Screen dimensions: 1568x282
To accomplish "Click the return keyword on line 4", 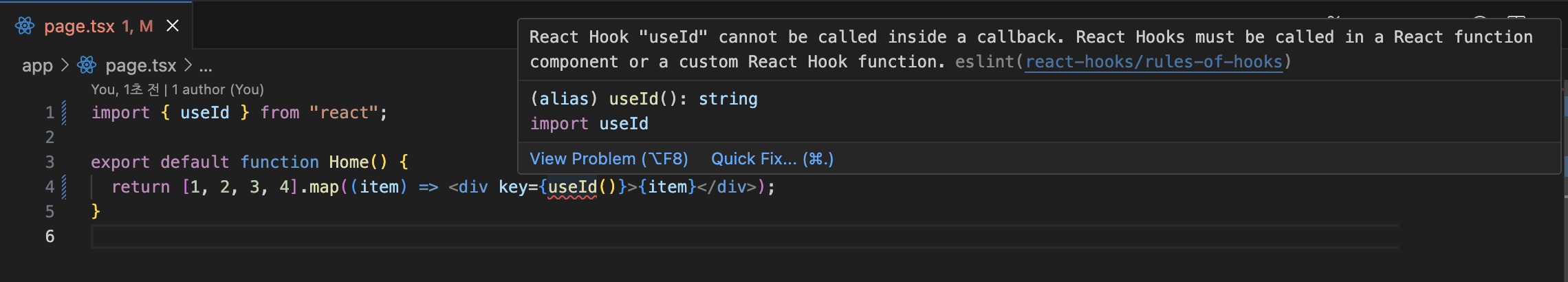I will [x=140, y=187].
